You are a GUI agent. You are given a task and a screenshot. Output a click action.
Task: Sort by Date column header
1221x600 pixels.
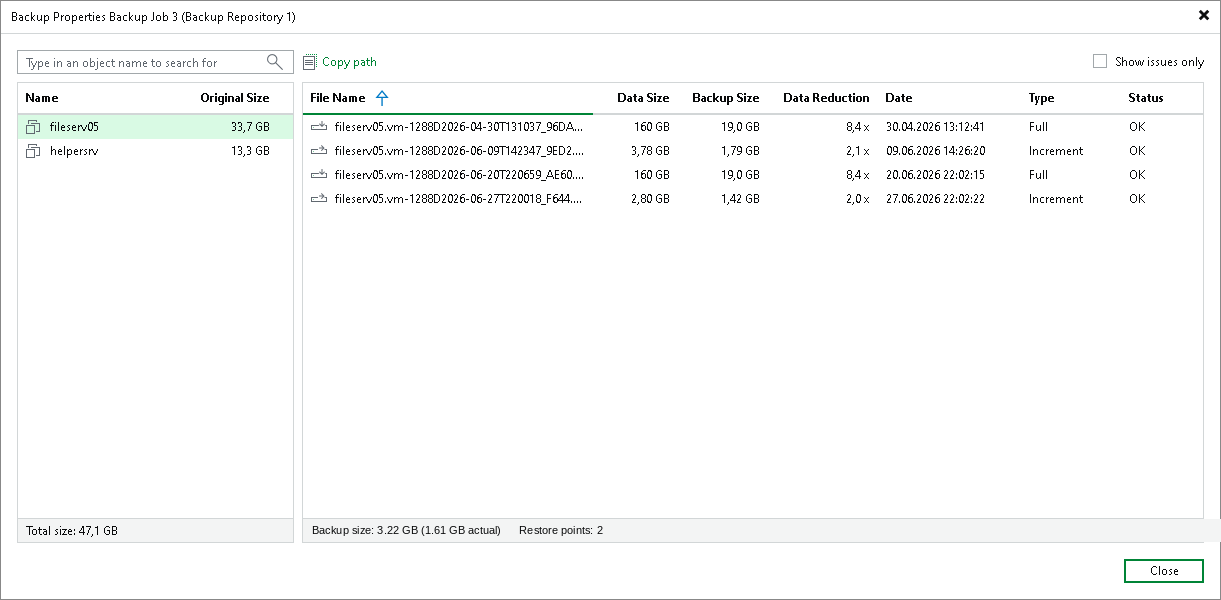(x=899, y=98)
